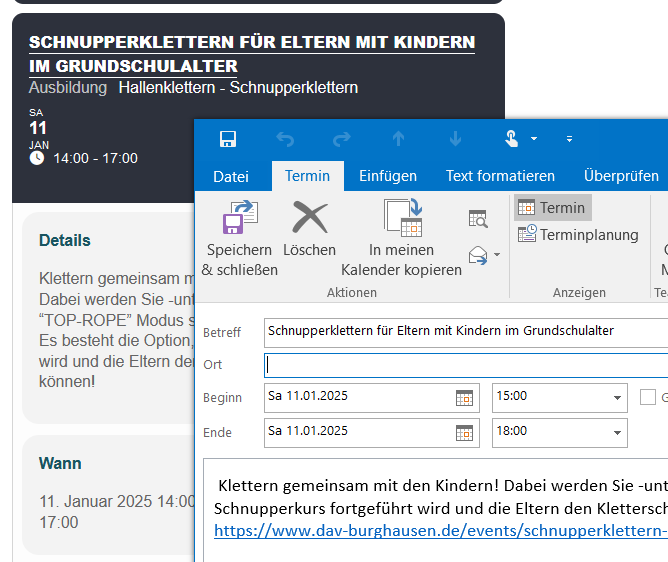This screenshot has width=668, height=562.
Task: Click the 14:00 - 17:00 time text
Action: coord(95,159)
